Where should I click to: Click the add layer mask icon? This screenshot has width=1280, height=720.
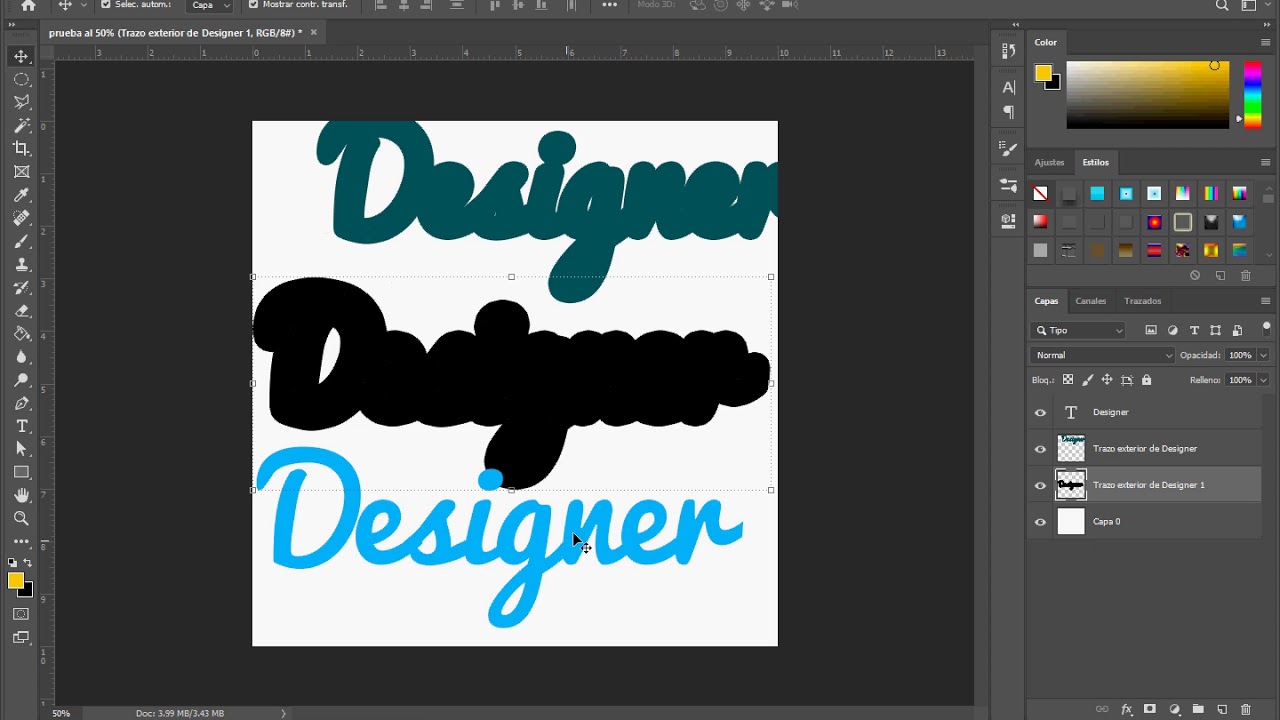(1150, 709)
